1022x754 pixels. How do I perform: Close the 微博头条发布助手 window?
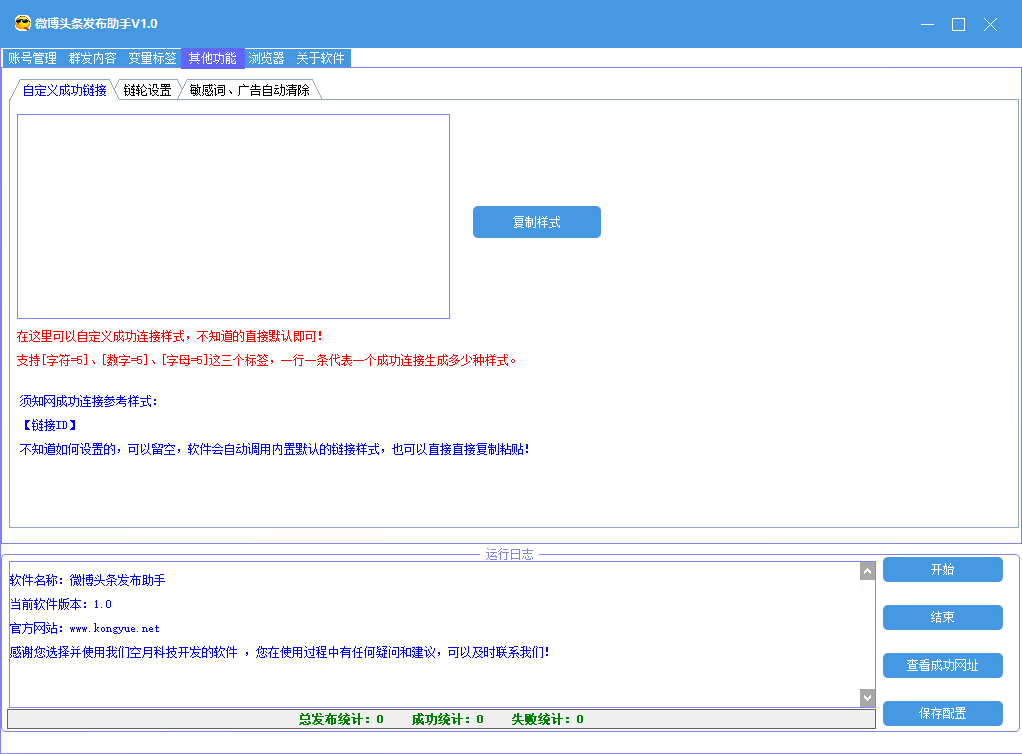[x=991, y=25]
